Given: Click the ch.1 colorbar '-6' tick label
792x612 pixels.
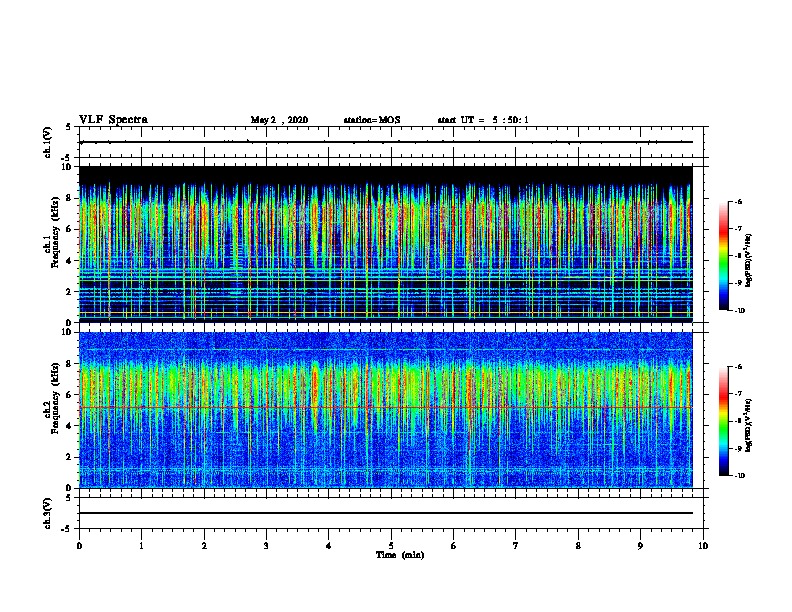Looking at the screenshot, I should pyautogui.click(x=738, y=201).
